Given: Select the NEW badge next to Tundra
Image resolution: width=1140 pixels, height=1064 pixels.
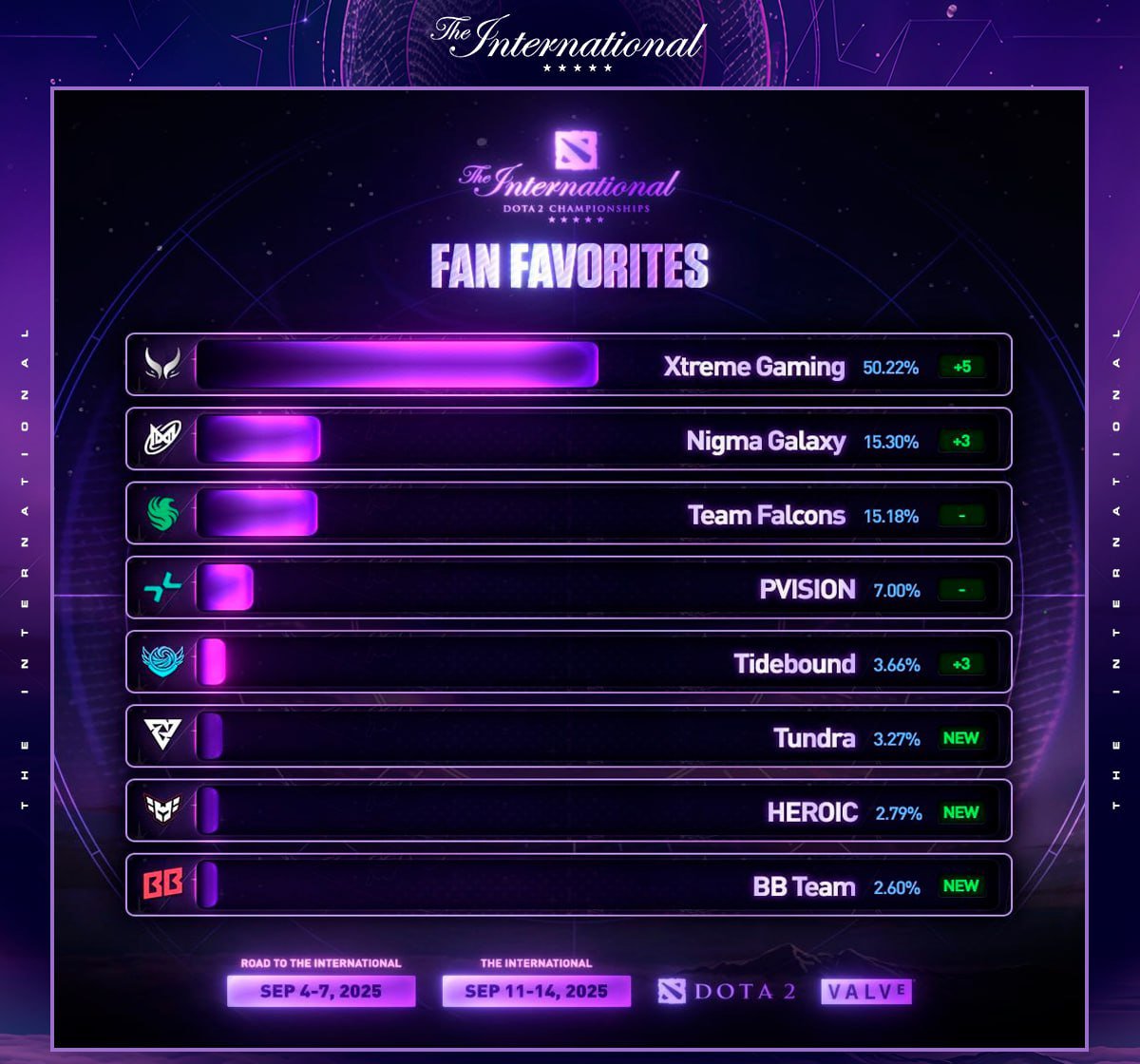Looking at the screenshot, I should coord(960,738).
